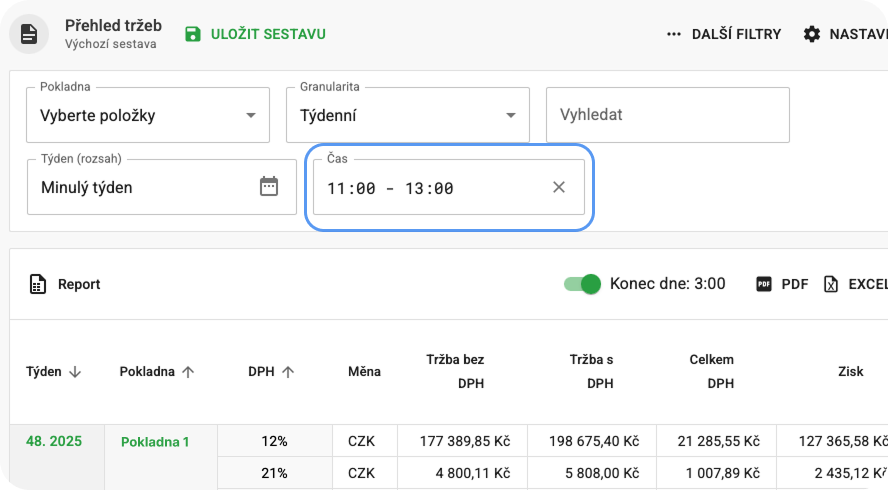888x490 pixels.
Task: Click the green save floppy disk icon
Action: pyautogui.click(x=193, y=34)
